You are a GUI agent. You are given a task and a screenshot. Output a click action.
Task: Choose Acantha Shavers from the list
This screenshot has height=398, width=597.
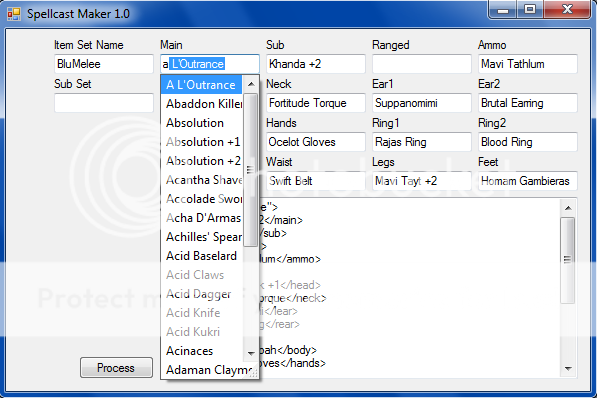202,180
